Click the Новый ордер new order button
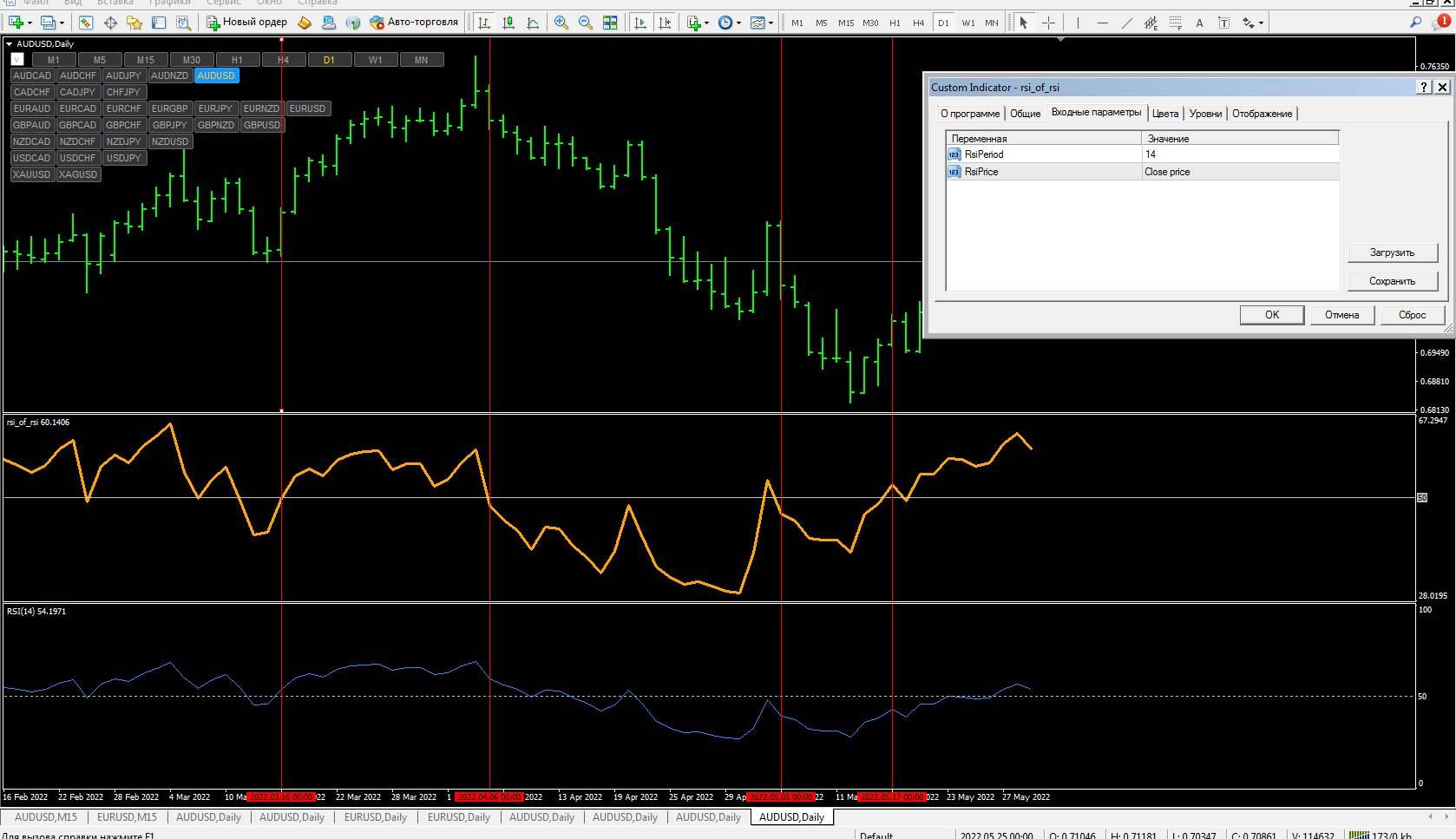Image resolution: width=1456 pixels, height=839 pixels. [x=246, y=23]
